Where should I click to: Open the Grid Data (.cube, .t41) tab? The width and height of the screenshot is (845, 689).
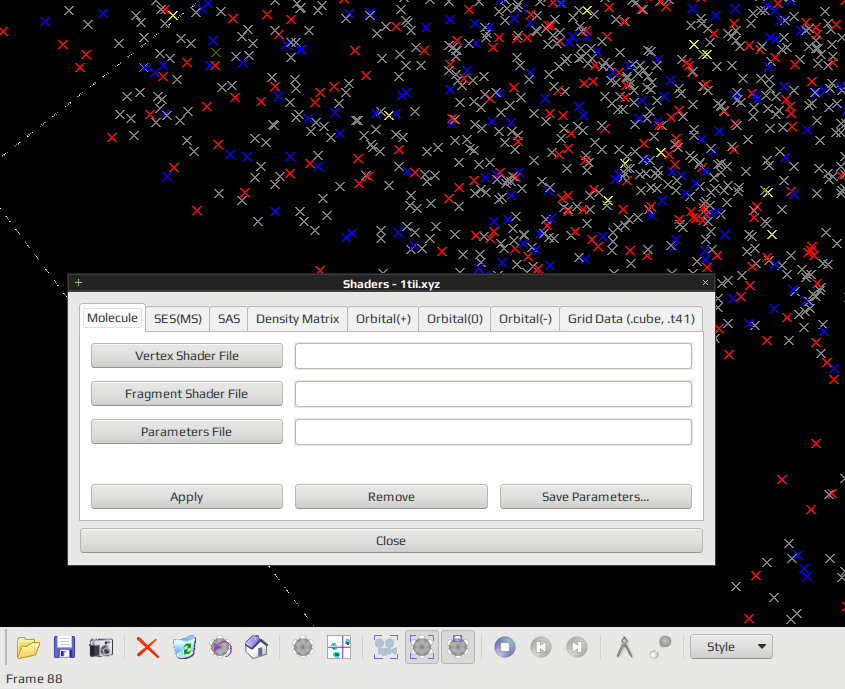tap(631, 319)
